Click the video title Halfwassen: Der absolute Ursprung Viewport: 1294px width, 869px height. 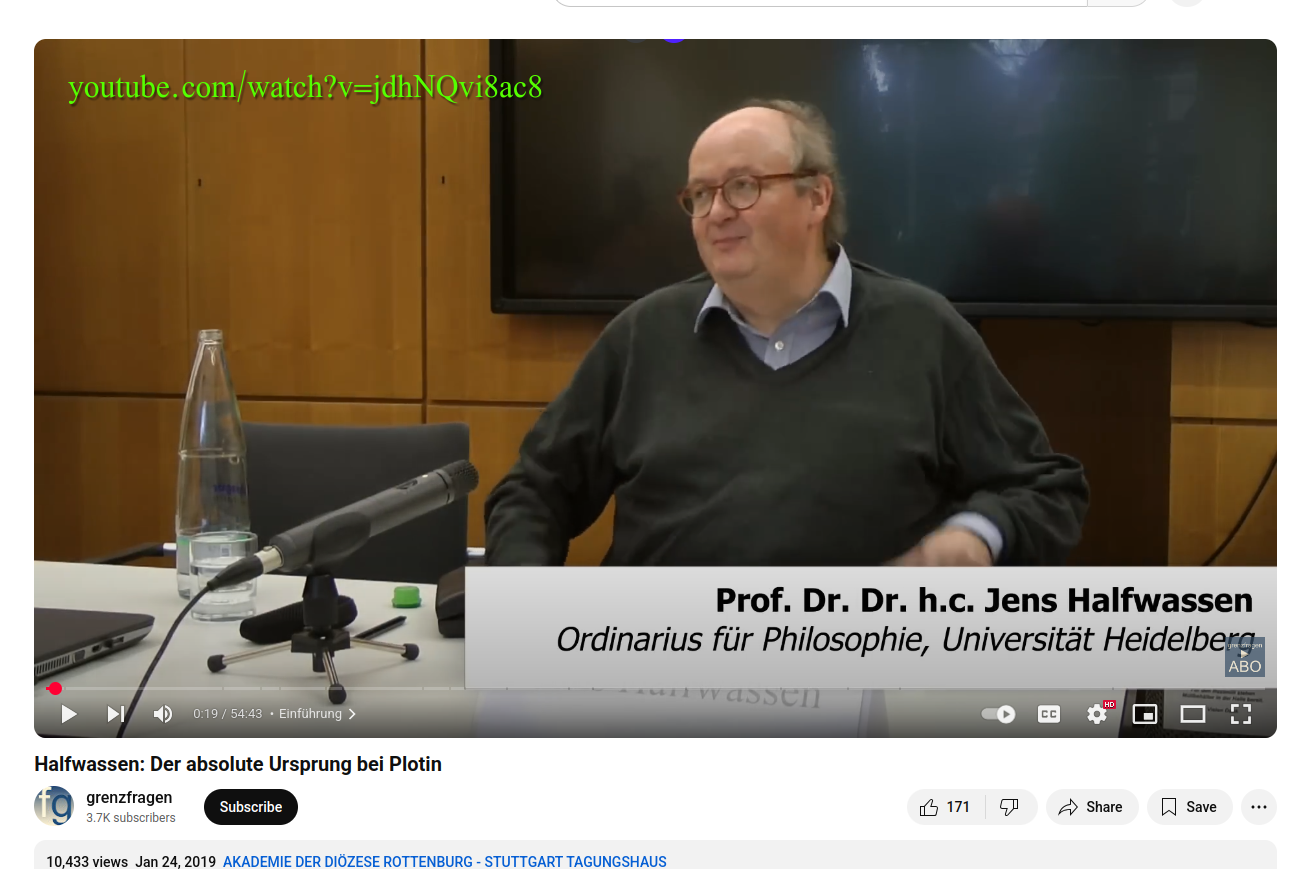coord(238,764)
